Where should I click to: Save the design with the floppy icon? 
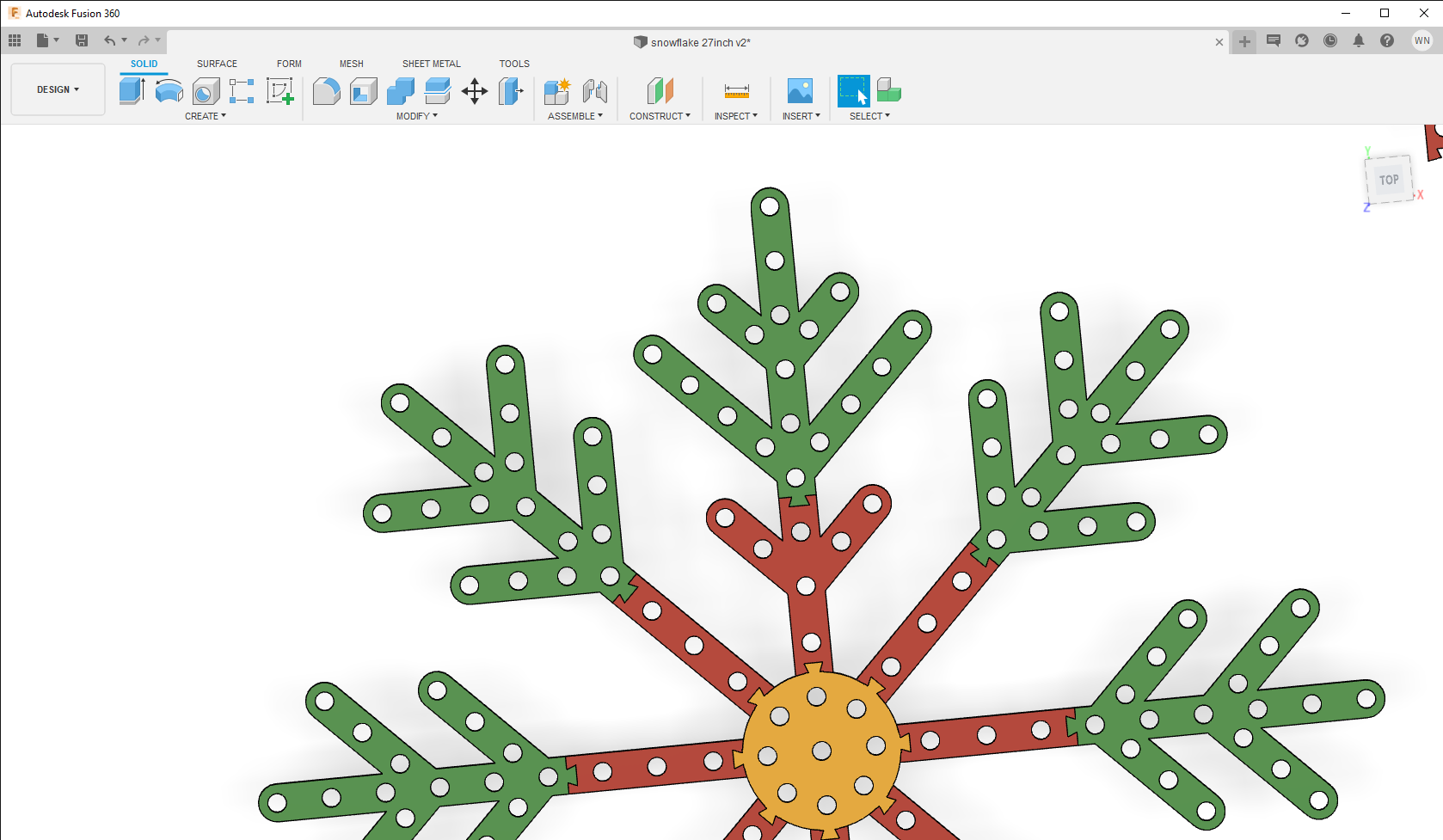82,40
